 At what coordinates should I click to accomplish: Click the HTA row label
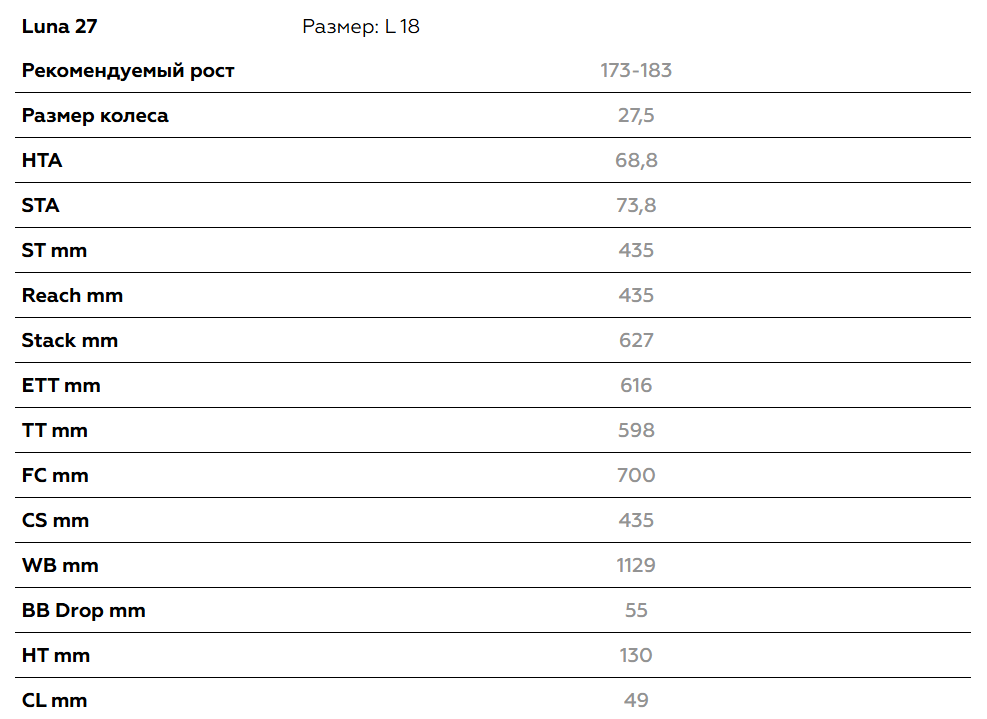(x=42, y=161)
